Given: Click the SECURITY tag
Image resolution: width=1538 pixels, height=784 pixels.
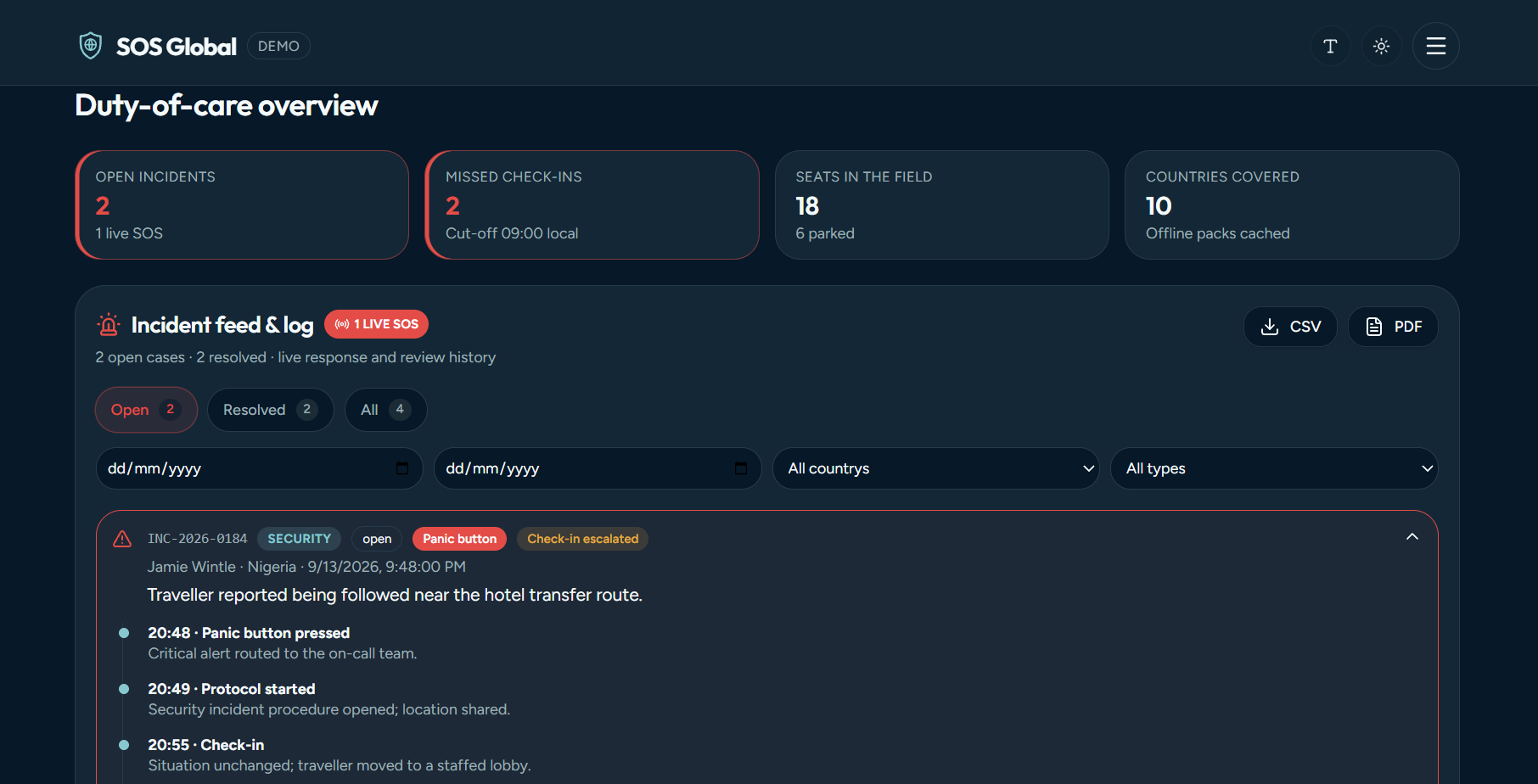Looking at the screenshot, I should pos(299,539).
